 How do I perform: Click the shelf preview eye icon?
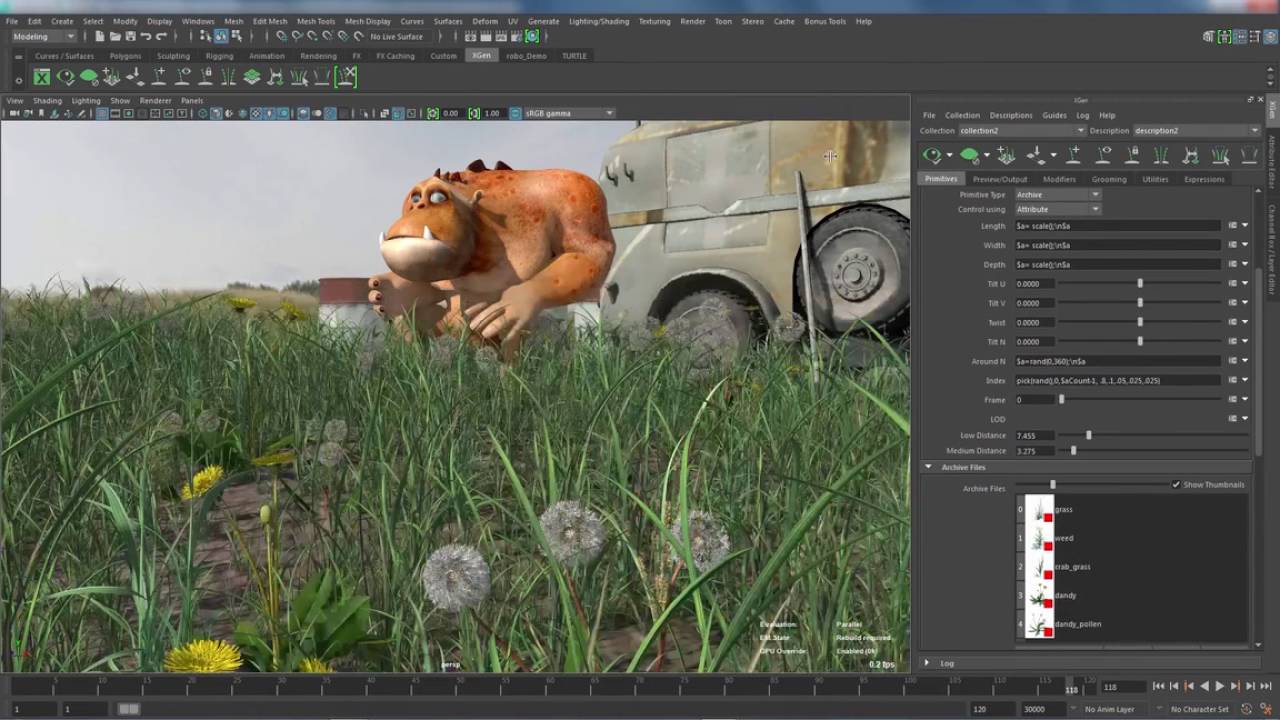point(66,77)
